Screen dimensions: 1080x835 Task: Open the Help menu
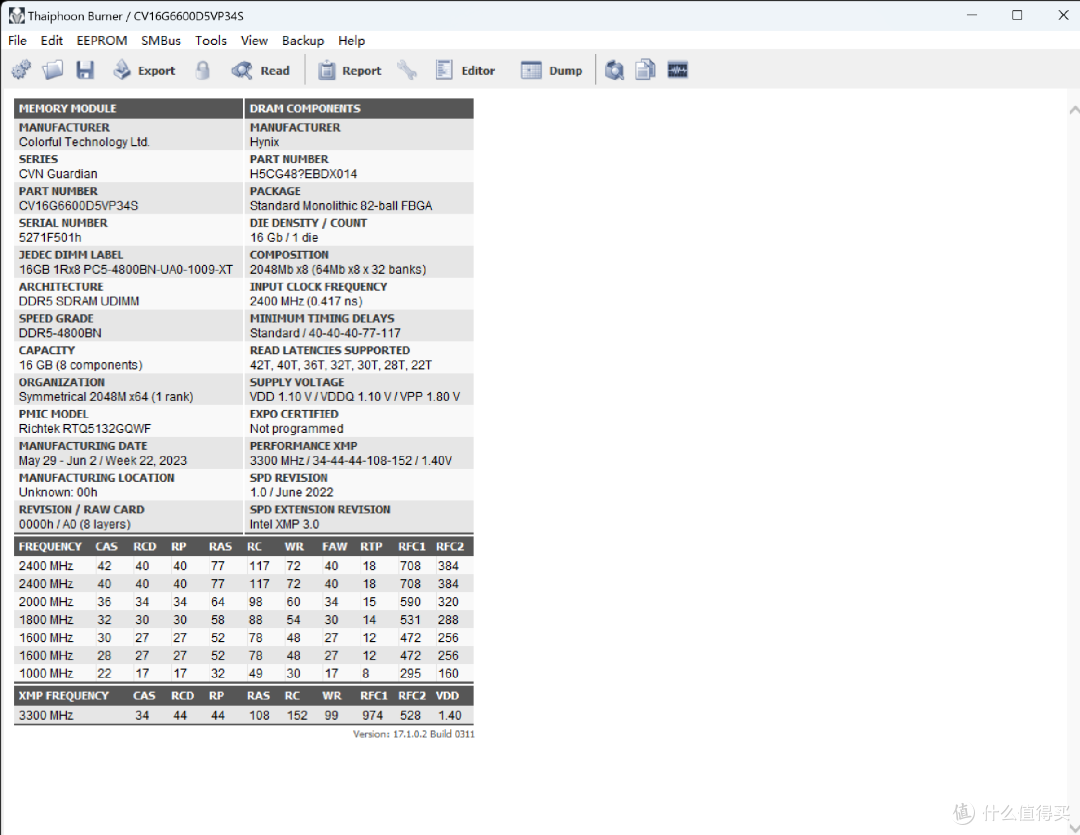[351, 41]
